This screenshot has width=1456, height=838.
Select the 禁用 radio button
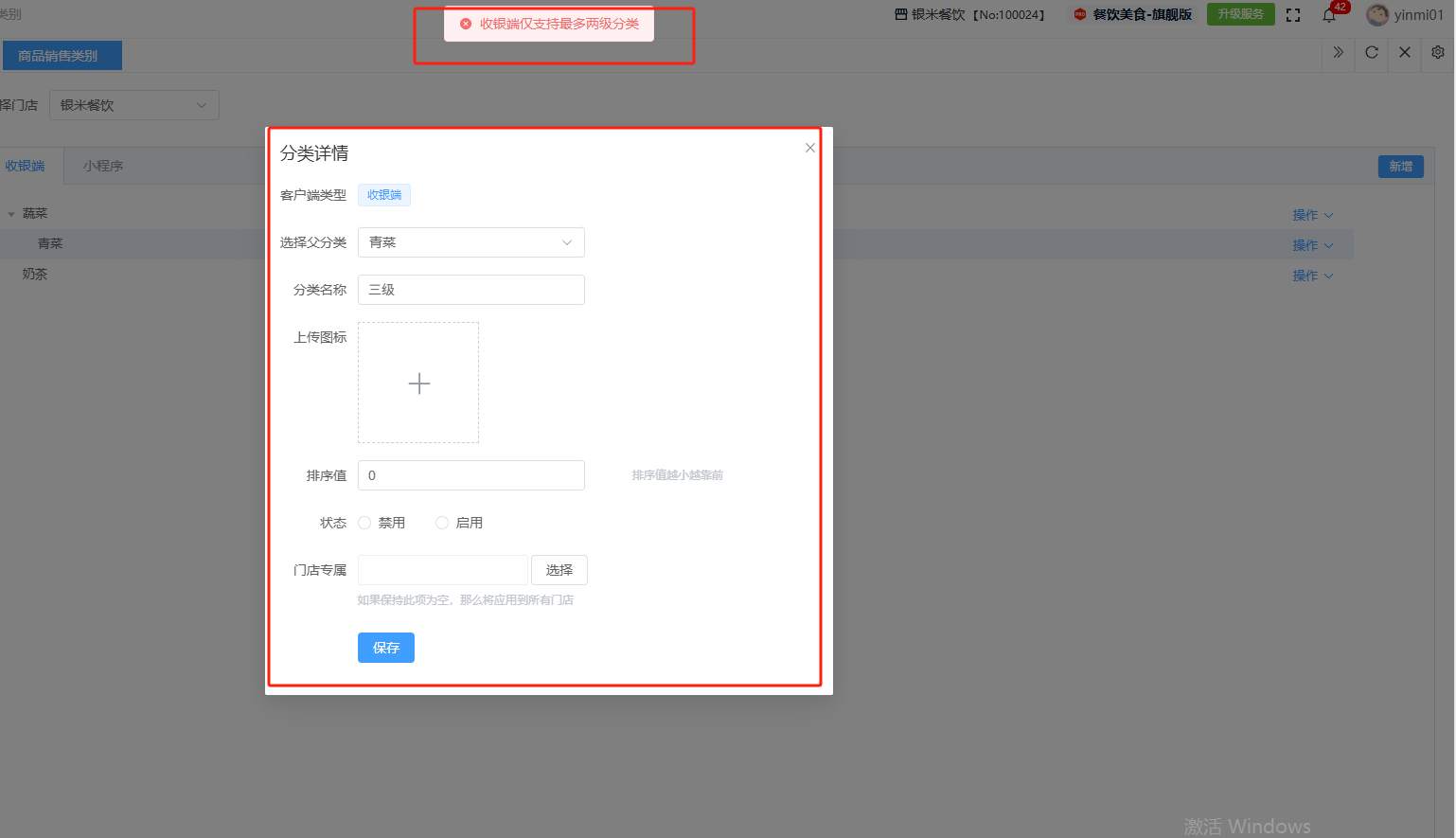(x=364, y=523)
